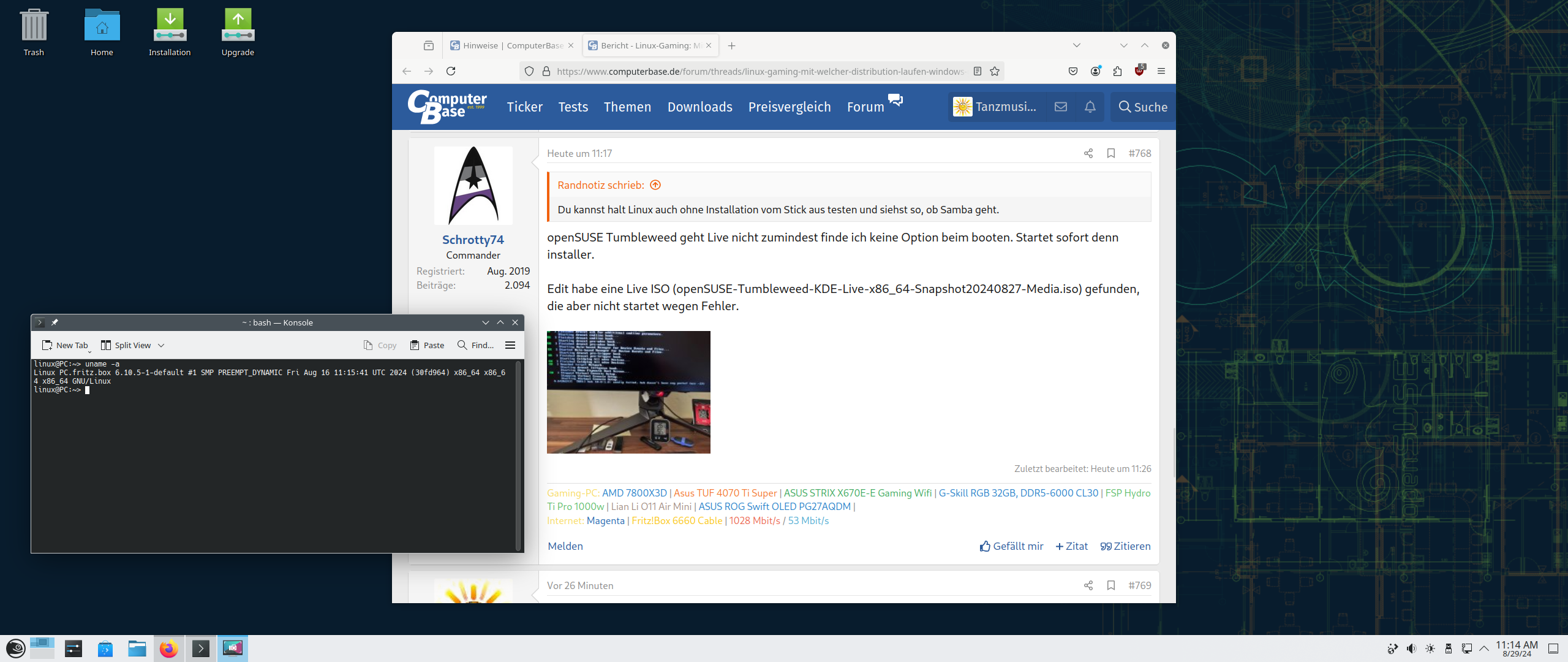Open ComputerBase notifications bell
The image size is (1568, 662).
(x=1090, y=107)
